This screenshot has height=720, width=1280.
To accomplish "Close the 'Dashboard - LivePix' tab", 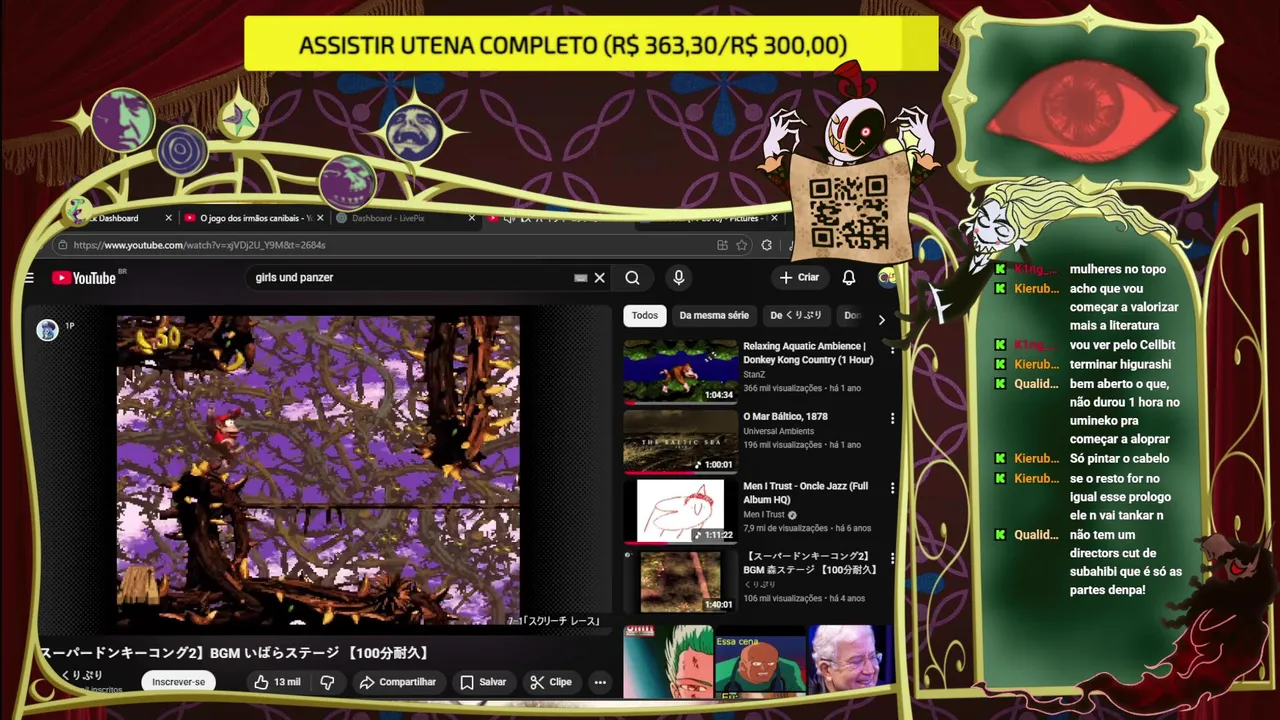I will click(x=472, y=218).
